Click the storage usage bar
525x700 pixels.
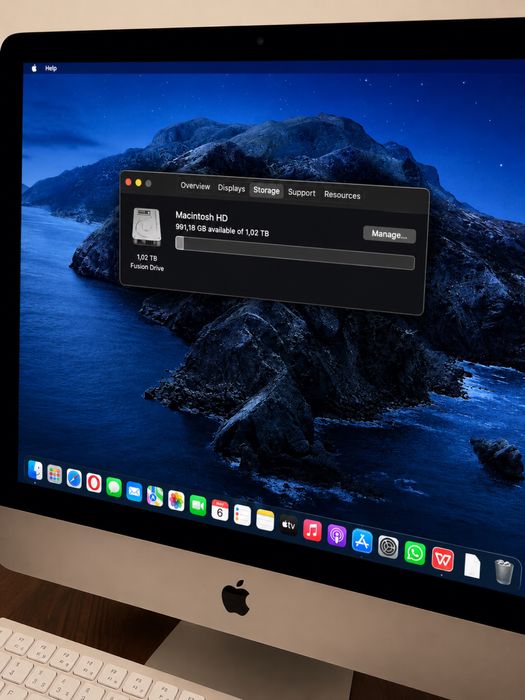(295, 253)
